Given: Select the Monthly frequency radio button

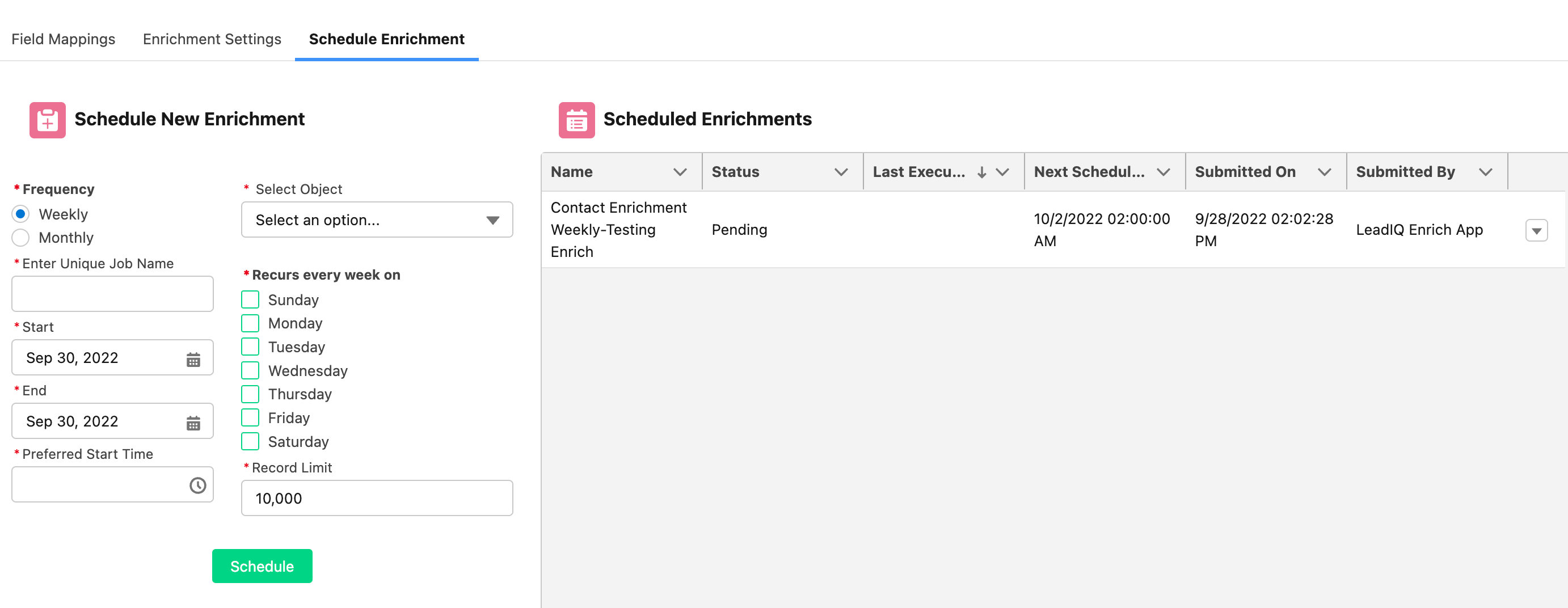Looking at the screenshot, I should 20,238.
